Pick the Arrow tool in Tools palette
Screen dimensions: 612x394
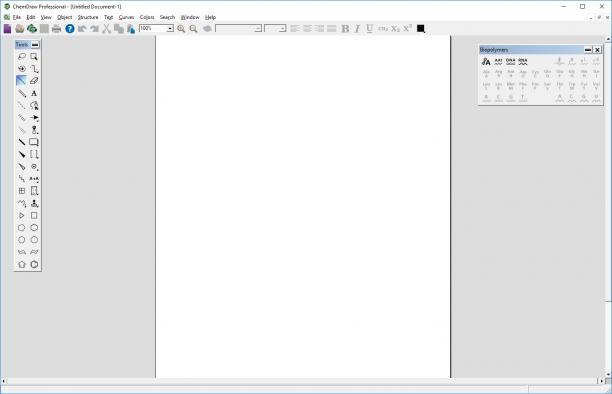click(34, 118)
